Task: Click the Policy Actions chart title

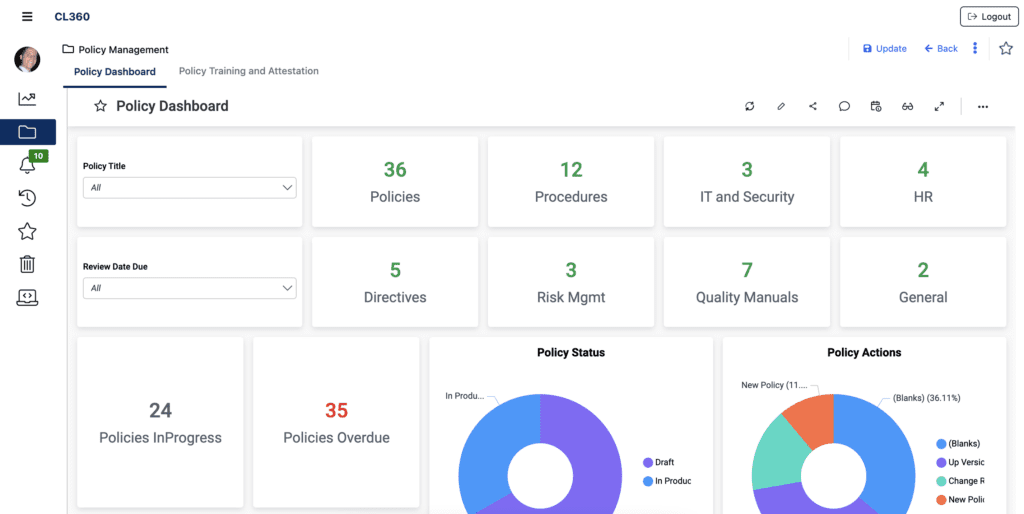Action: click(864, 352)
